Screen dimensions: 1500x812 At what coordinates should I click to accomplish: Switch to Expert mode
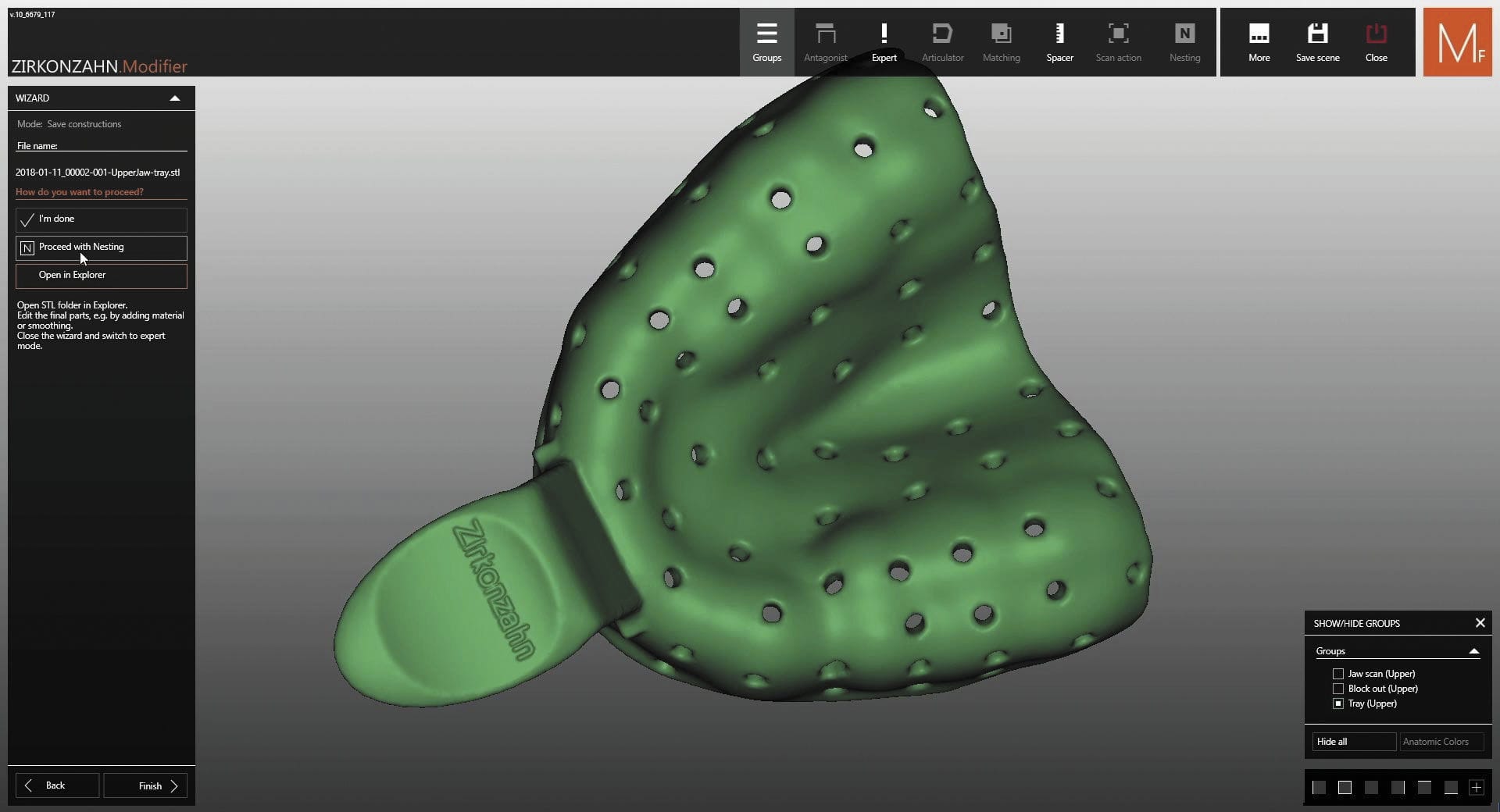coord(884,42)
